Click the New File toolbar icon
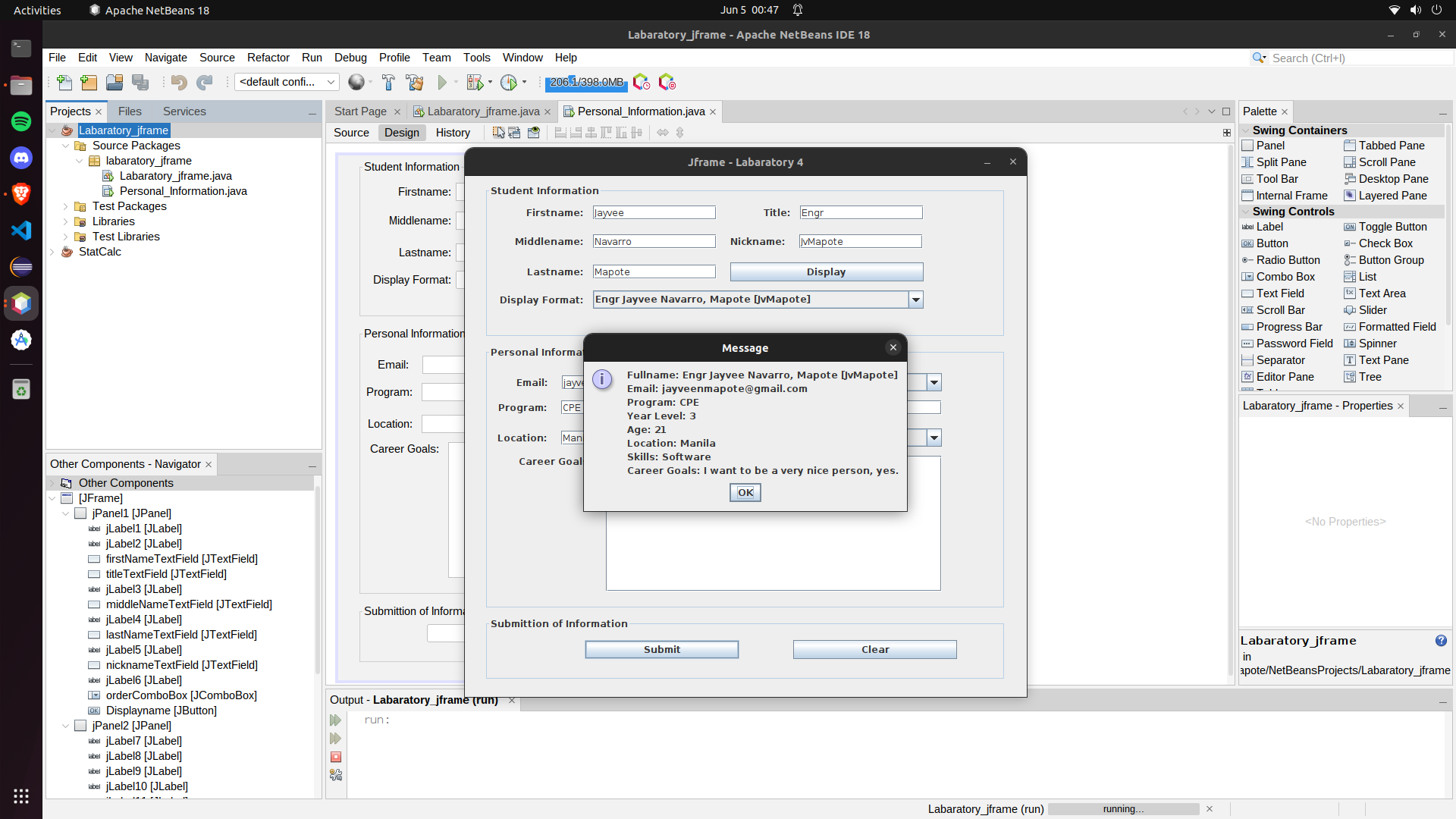Viewport: 1456px width, 819px height. coord(64,83)
